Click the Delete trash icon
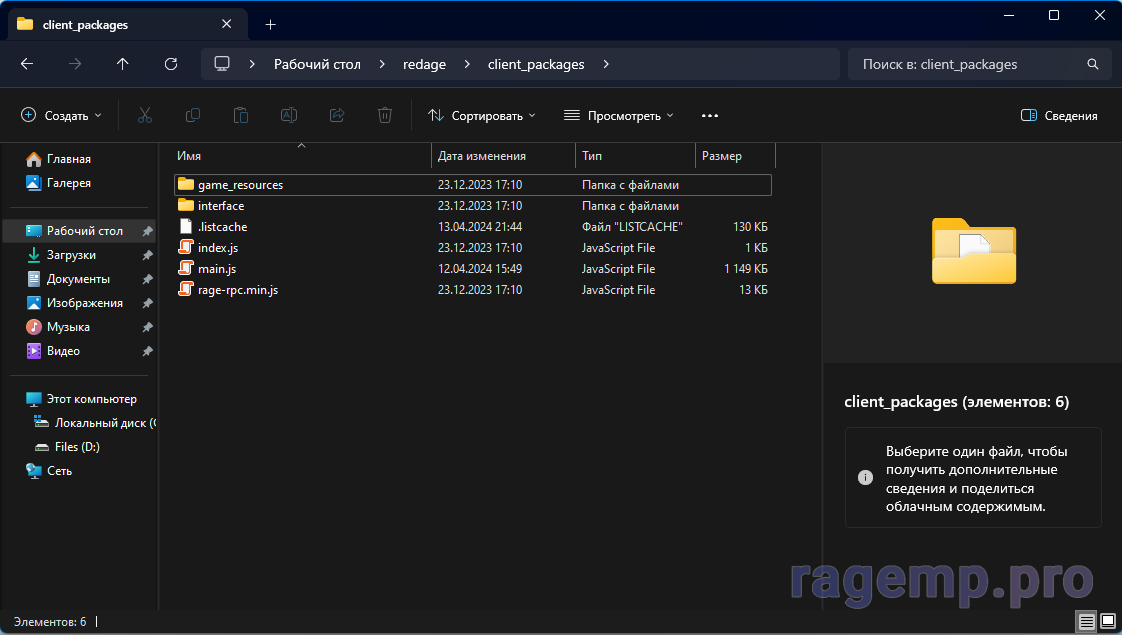The height and width of the screenshot is (635, 1122). click(x=385, y=116)
